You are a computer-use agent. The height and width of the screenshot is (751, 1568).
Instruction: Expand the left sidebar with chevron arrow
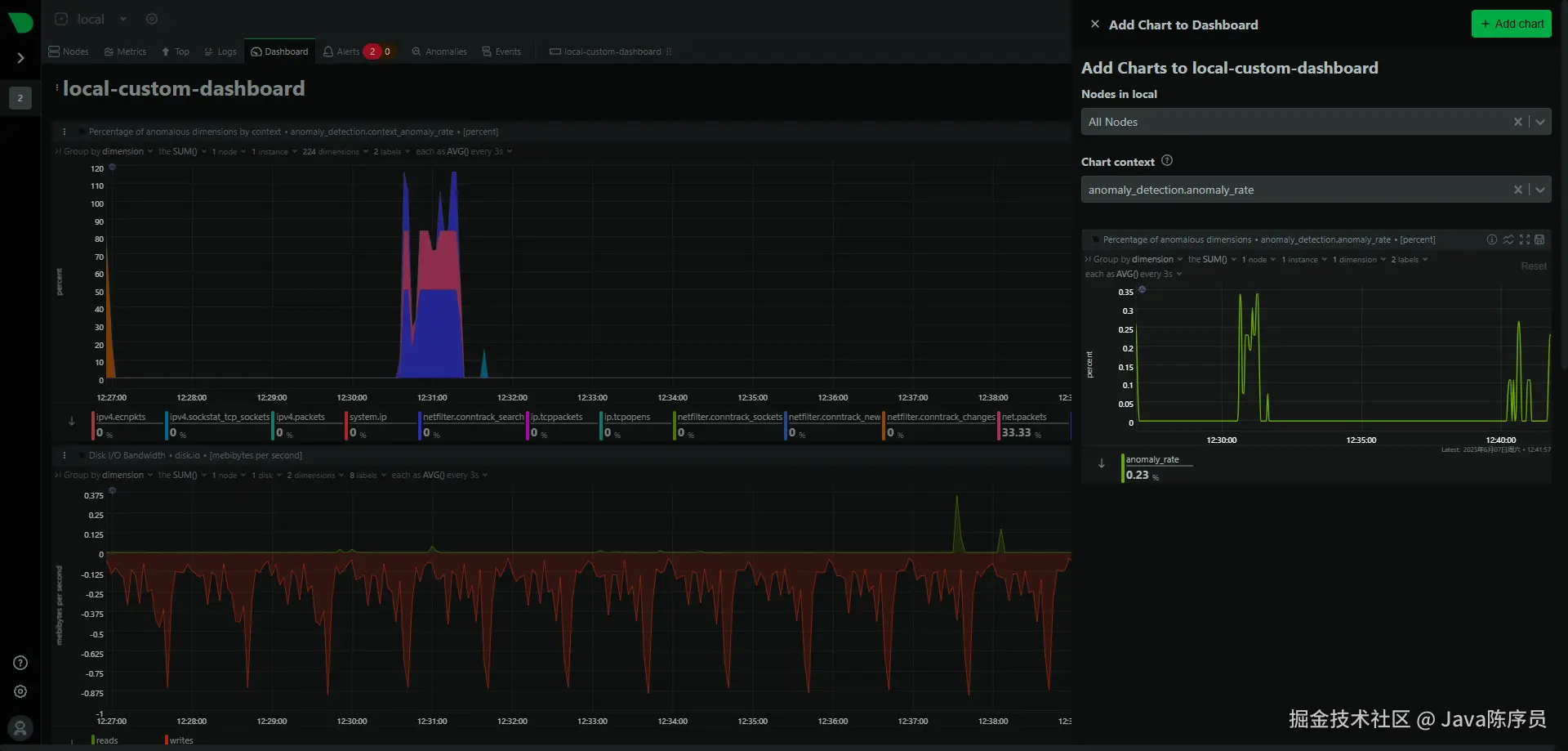point(20,58)
